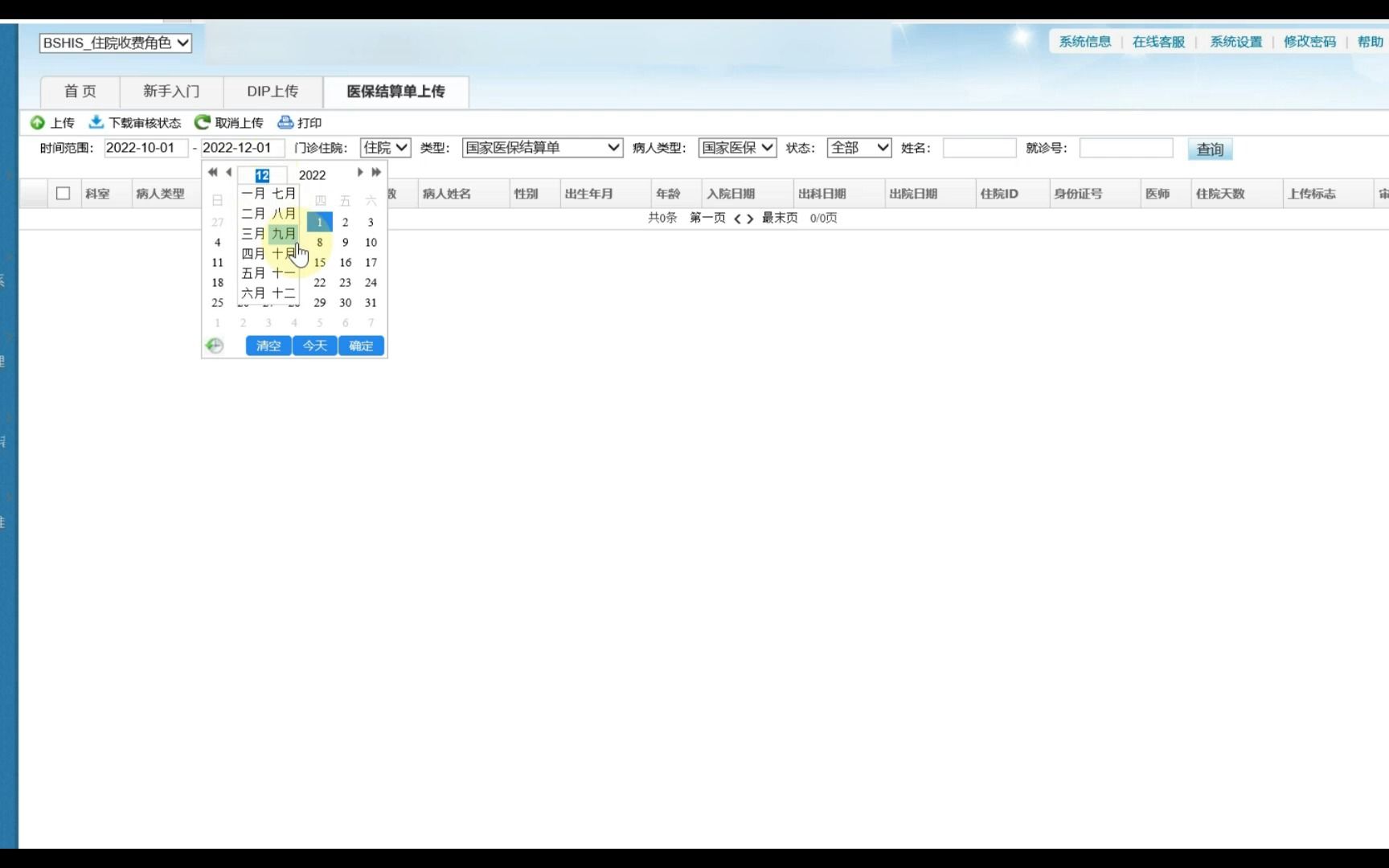Click the start date field 2022-10-01
This screenshot has width=1389, height=868.
[x=146, y=148]
